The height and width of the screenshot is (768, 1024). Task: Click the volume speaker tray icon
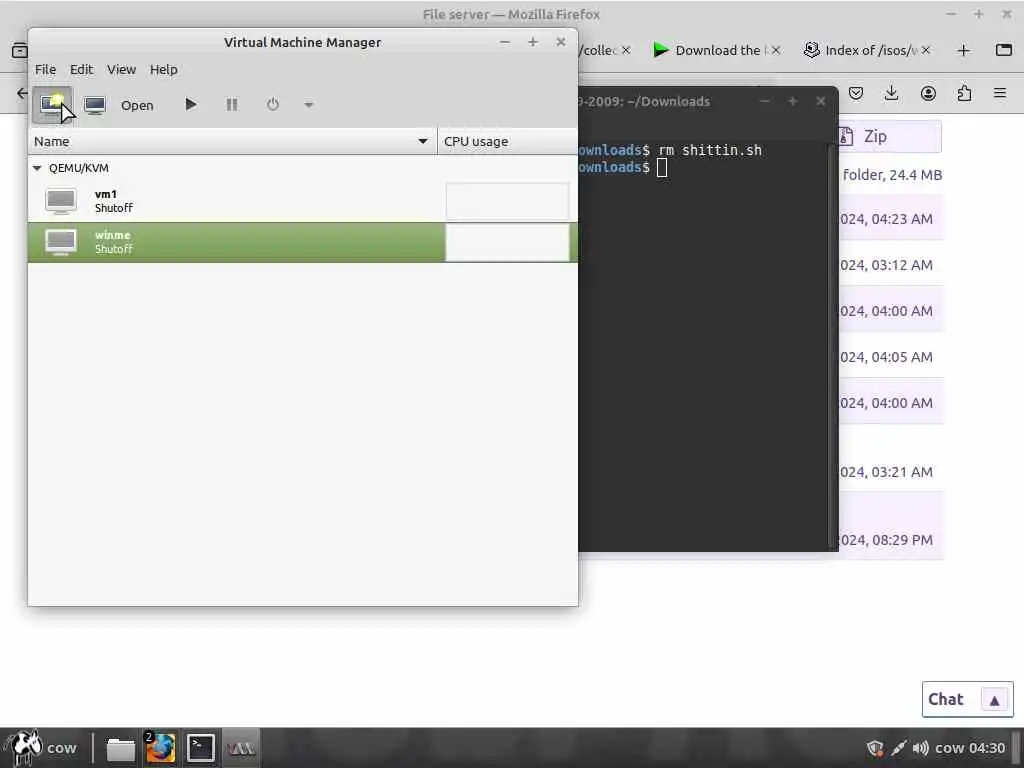point(921,748)
